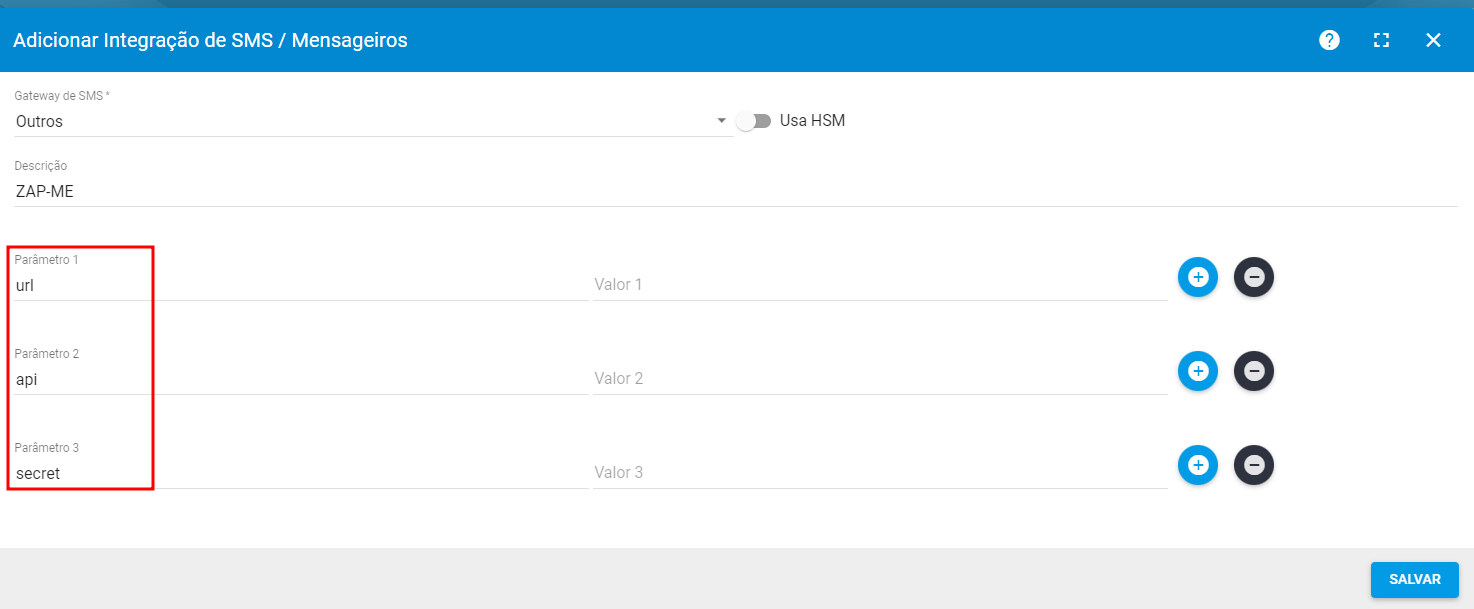Edit the Descrição field with ZAP-ME
Viewport: 1474px width, 609px height.
736,192
